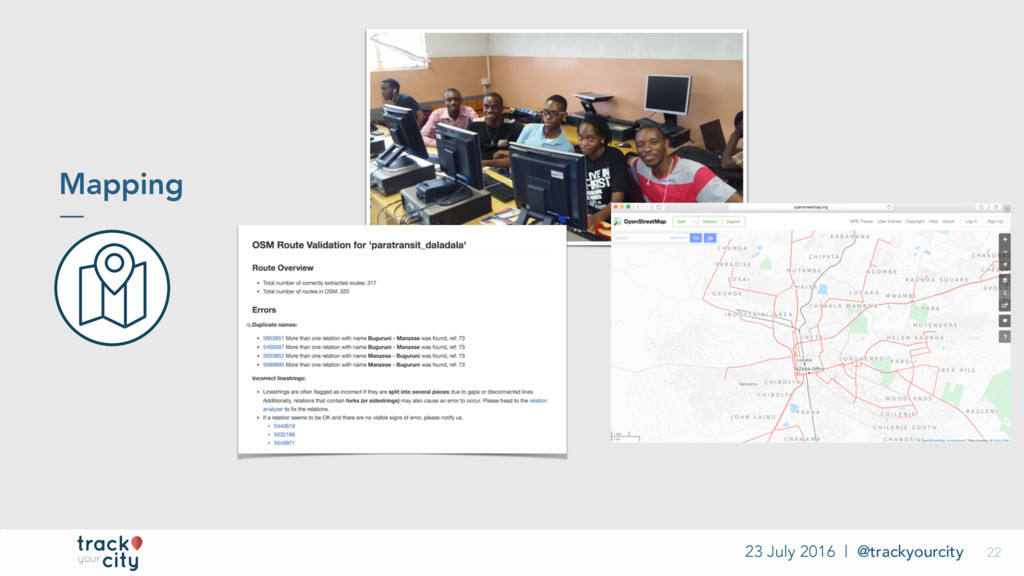Click the correctly extracted routes 317 line

click(319, 283)
